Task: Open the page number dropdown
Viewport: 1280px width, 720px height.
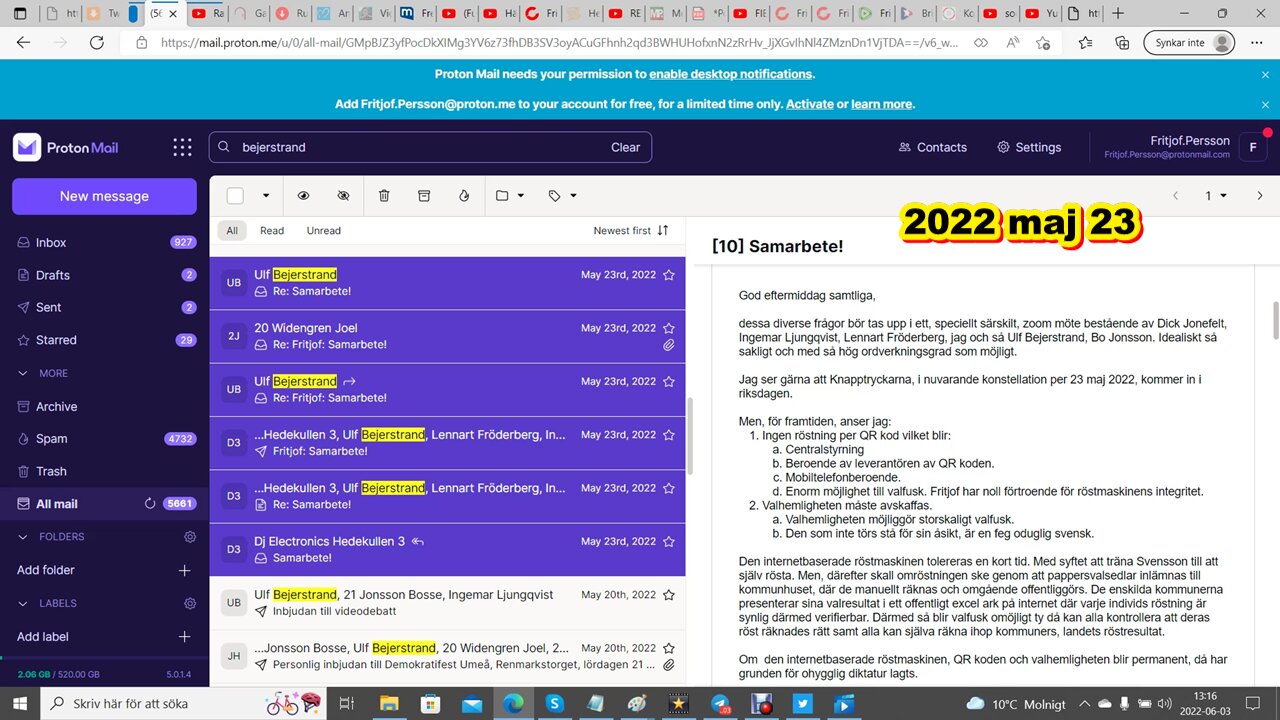Action: tap(1214, 196)
